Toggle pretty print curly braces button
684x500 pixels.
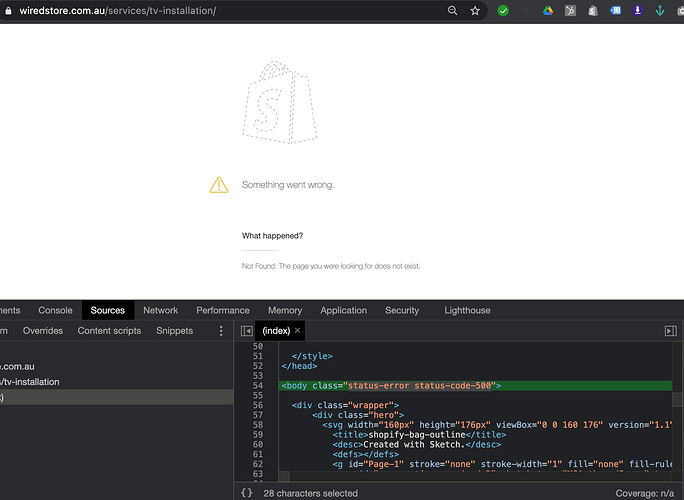click(x=247, y=492)
